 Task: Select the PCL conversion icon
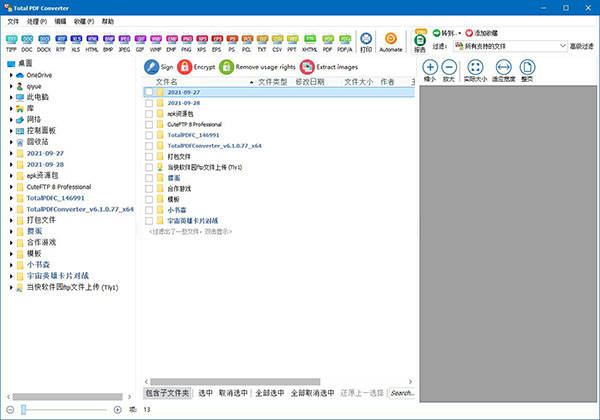pos(247,42)
